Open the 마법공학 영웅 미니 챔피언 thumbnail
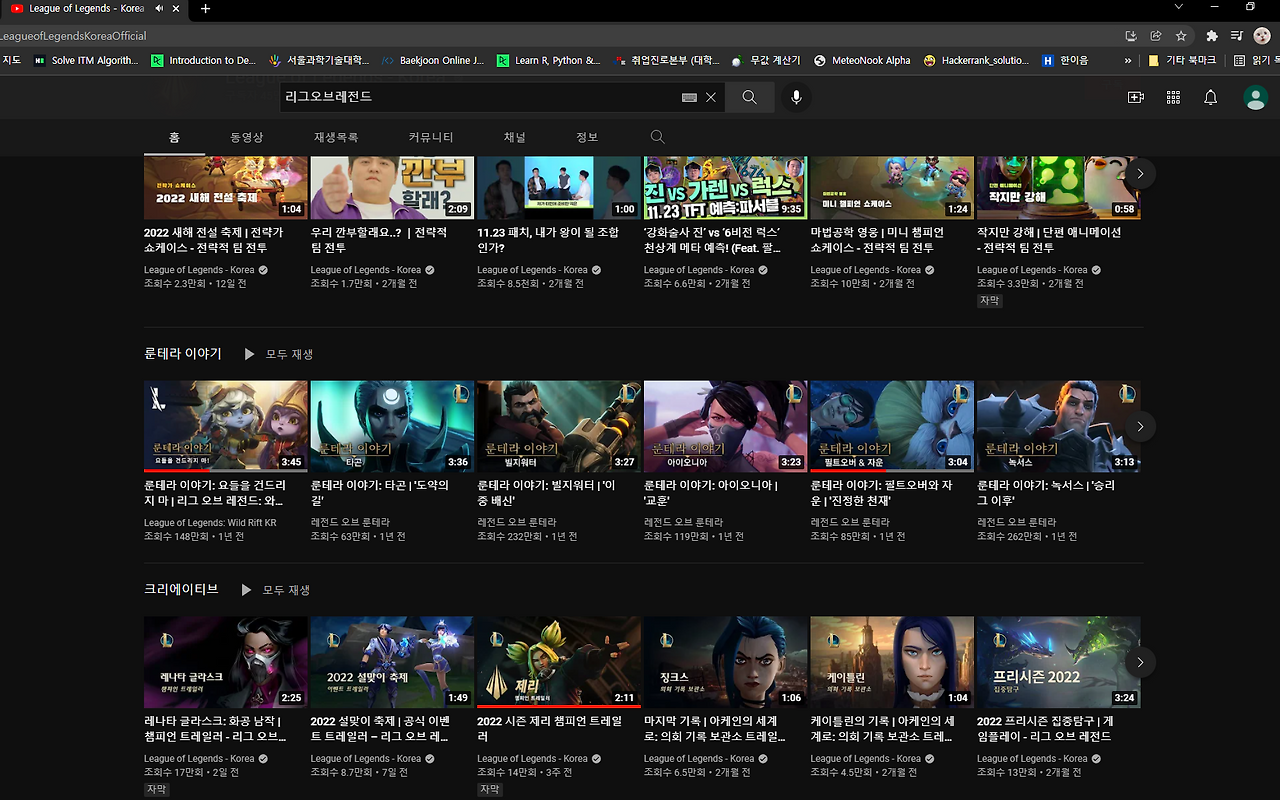The height and width of the screenshot is (800, 1280). [x=892, y=187]
